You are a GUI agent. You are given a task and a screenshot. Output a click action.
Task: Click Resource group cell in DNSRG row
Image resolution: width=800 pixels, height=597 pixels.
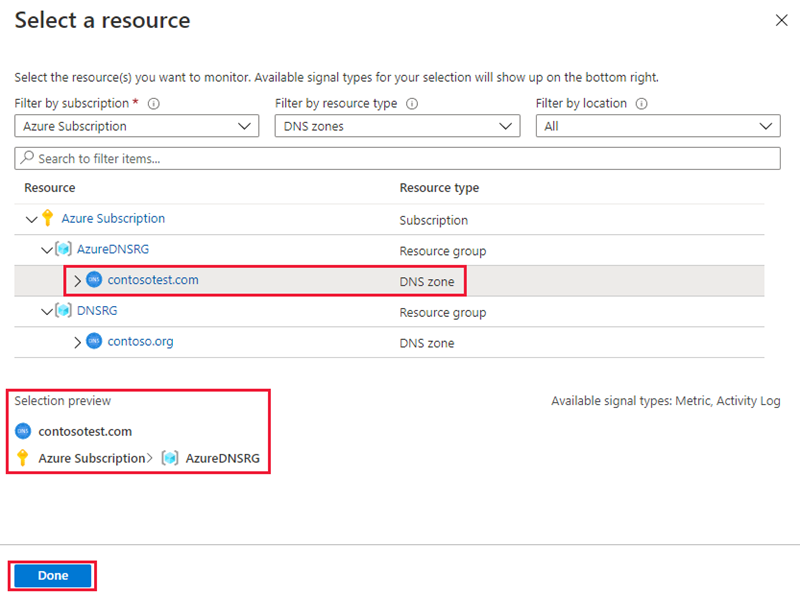[x=443, y=312]
